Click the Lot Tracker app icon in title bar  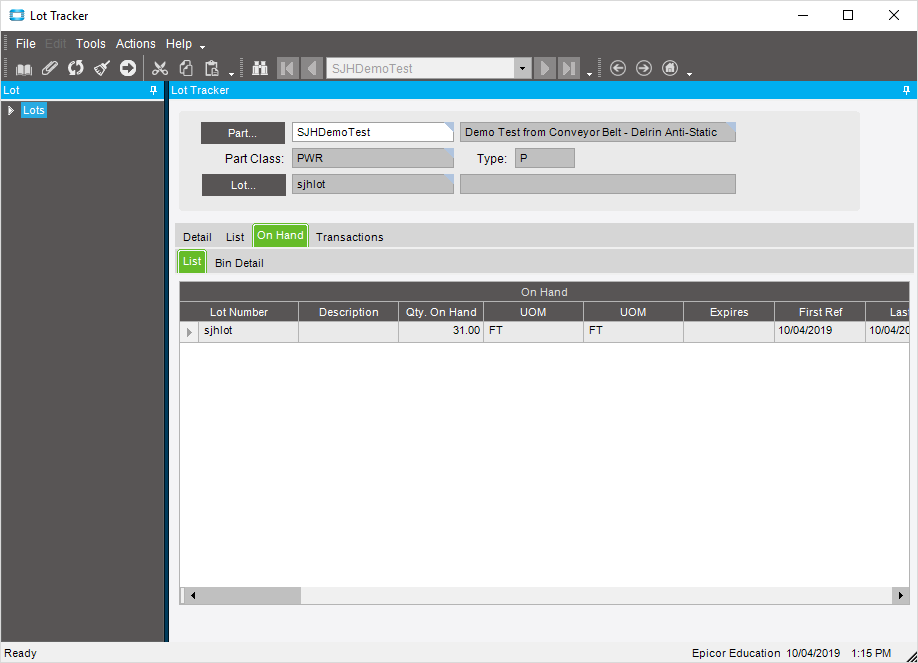point(16,15)
